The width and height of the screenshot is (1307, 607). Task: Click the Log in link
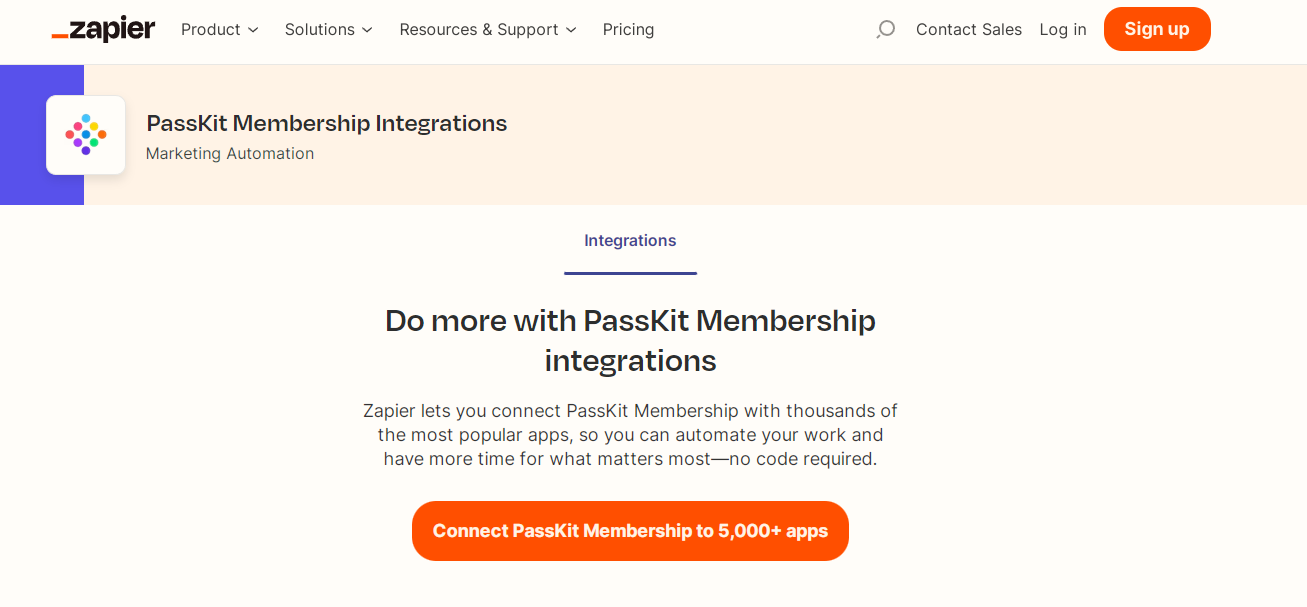[x=1062, y=30]
